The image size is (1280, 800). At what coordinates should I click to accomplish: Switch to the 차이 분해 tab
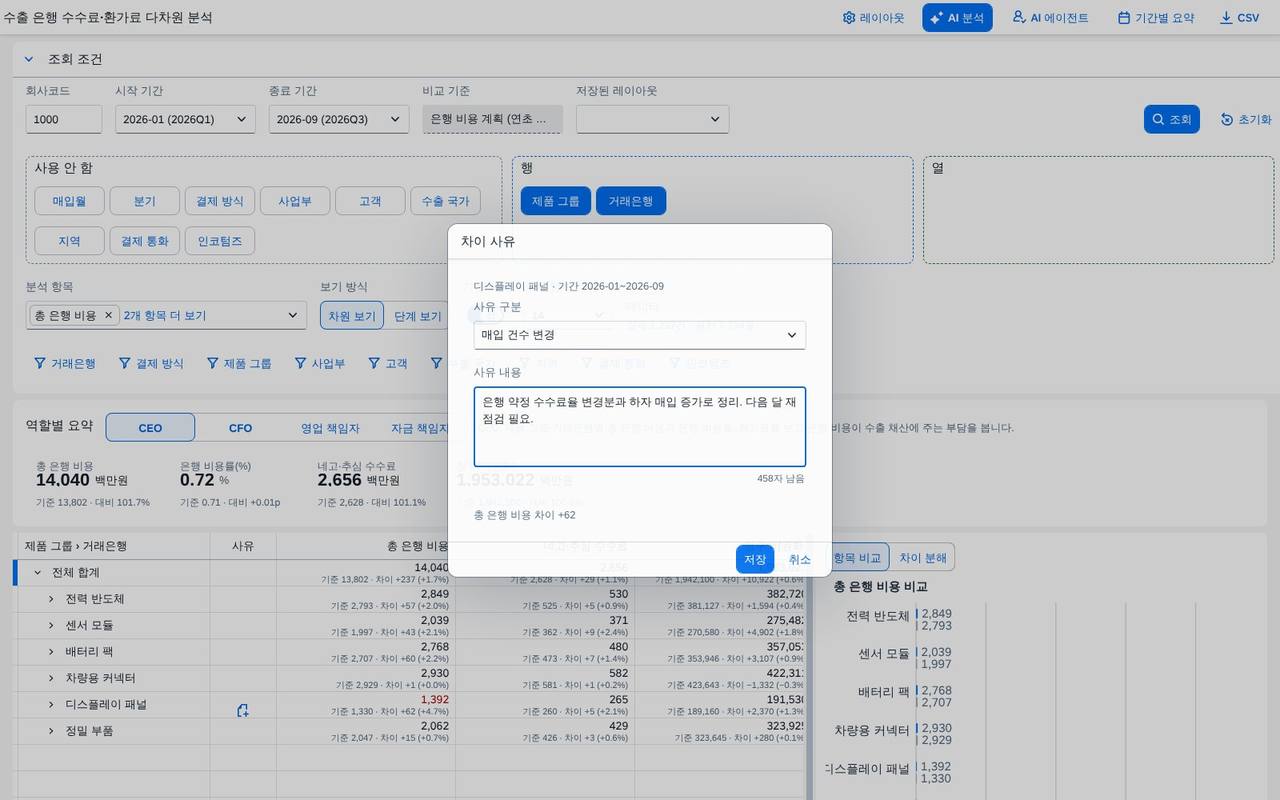[x=922, y=558]
